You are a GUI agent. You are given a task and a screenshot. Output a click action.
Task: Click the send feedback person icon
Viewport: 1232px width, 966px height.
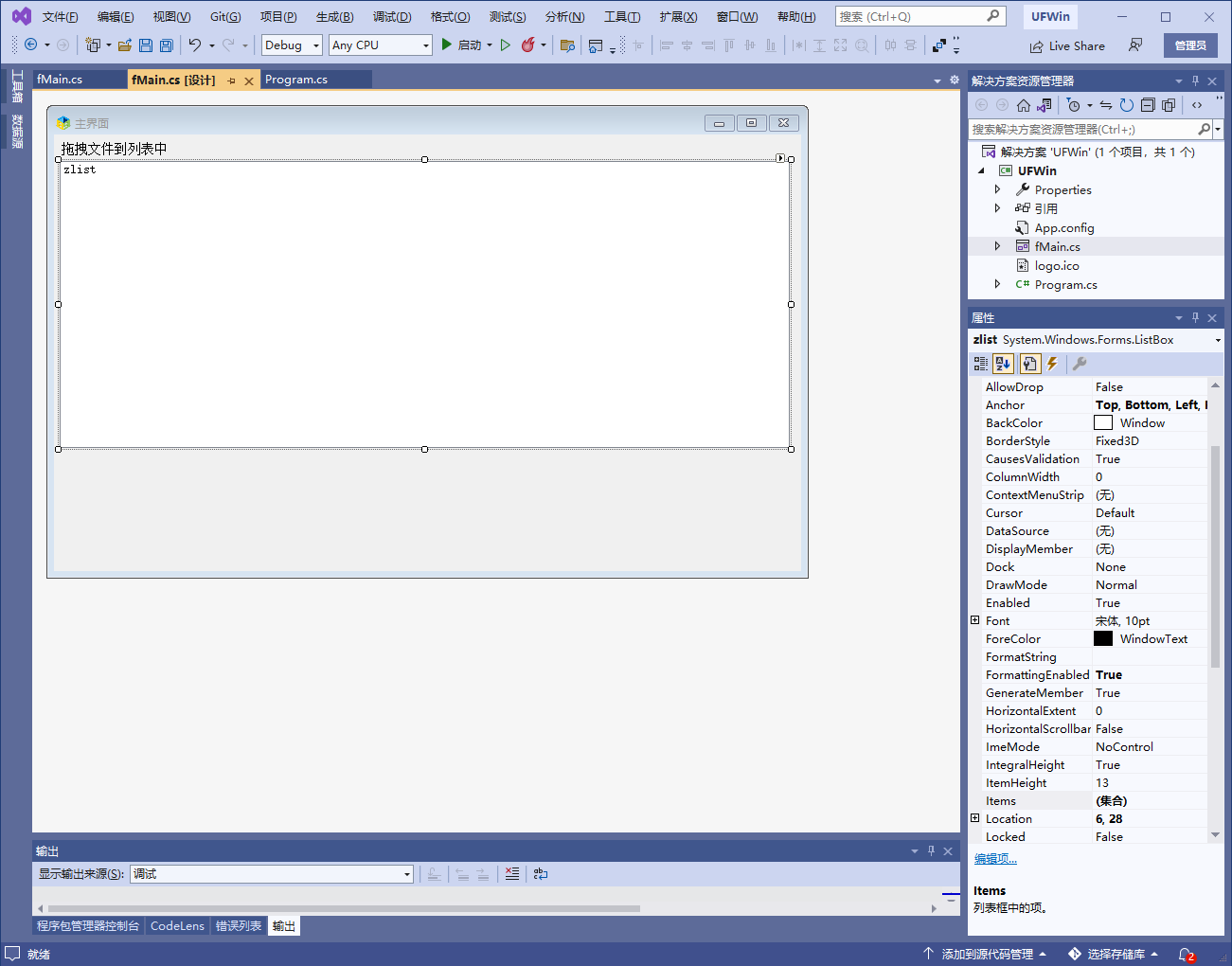tap(1135, 45)
